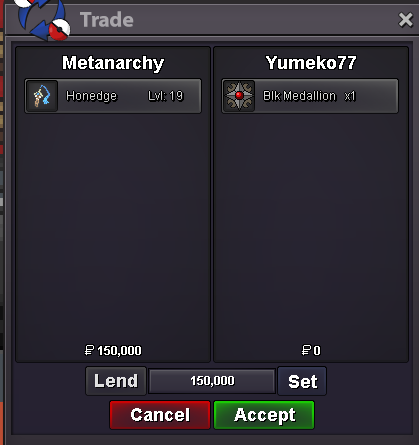Select the Blk Medallion name text
This screenshot has height=445, width=419.
(x=299, y=96)
